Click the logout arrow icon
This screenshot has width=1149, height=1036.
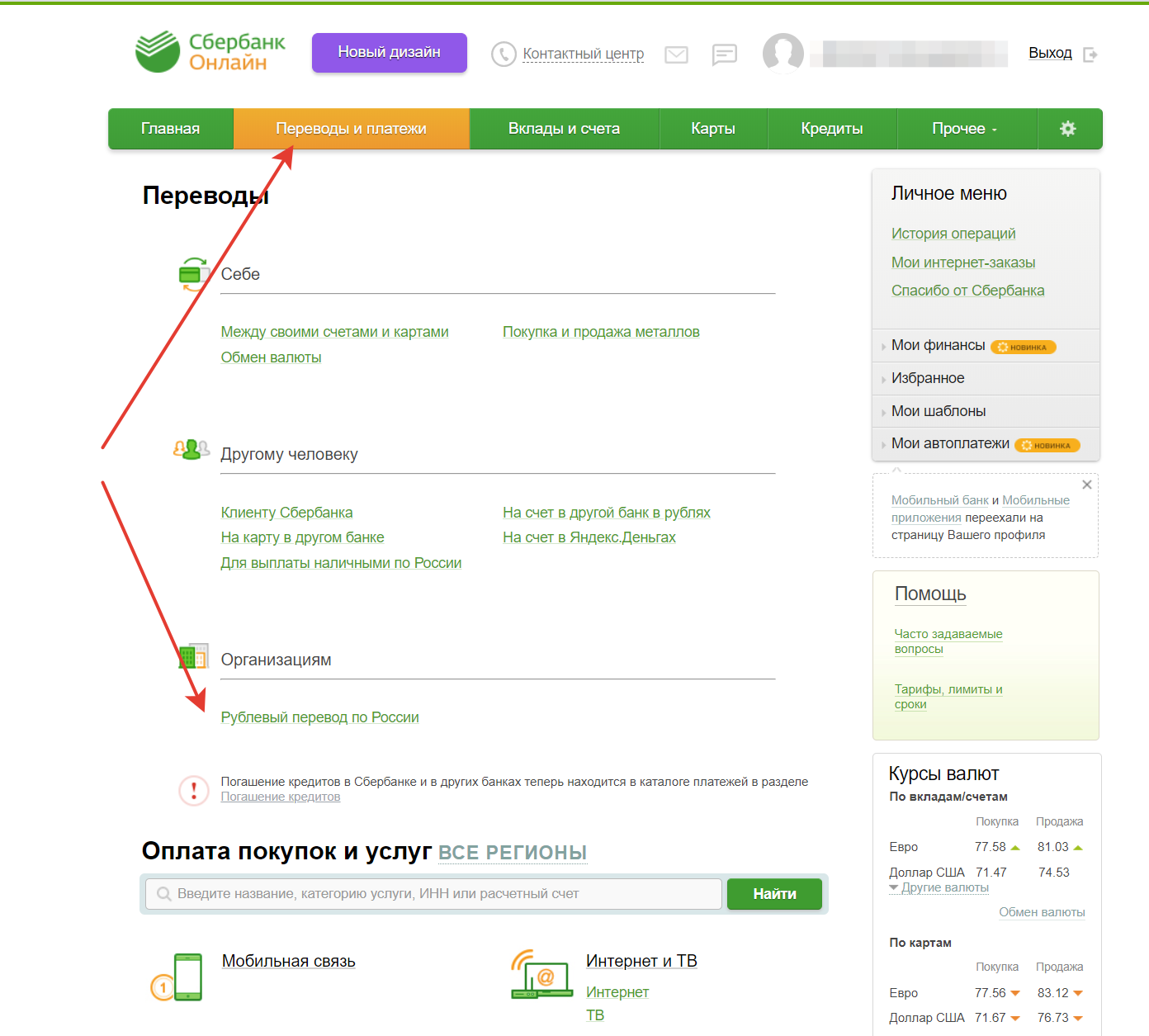[1090, 54]
